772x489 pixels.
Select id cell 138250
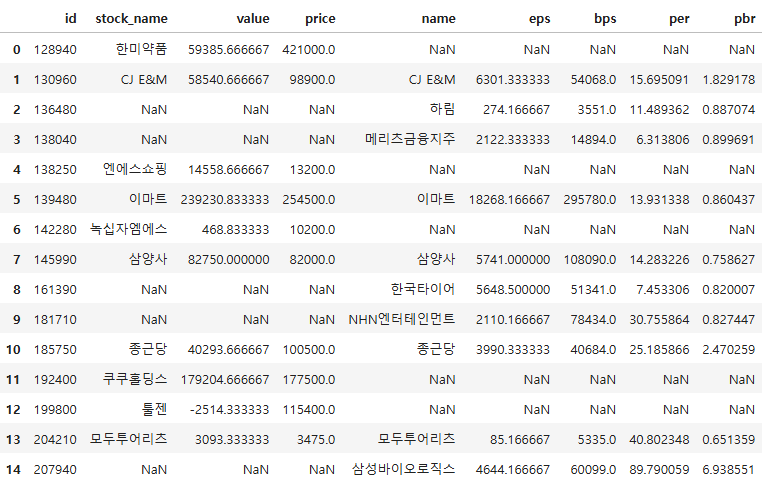(55, 170)
